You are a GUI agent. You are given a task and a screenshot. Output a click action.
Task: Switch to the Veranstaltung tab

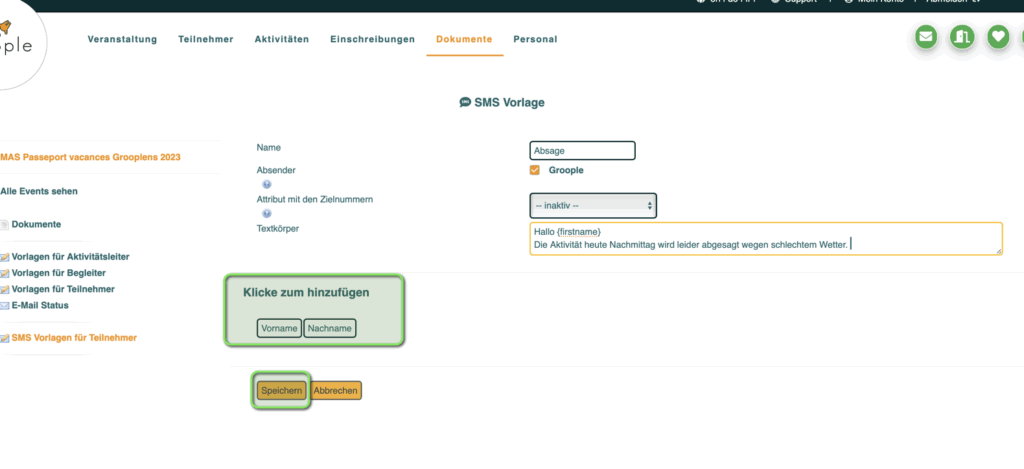(x=122, y=39)
